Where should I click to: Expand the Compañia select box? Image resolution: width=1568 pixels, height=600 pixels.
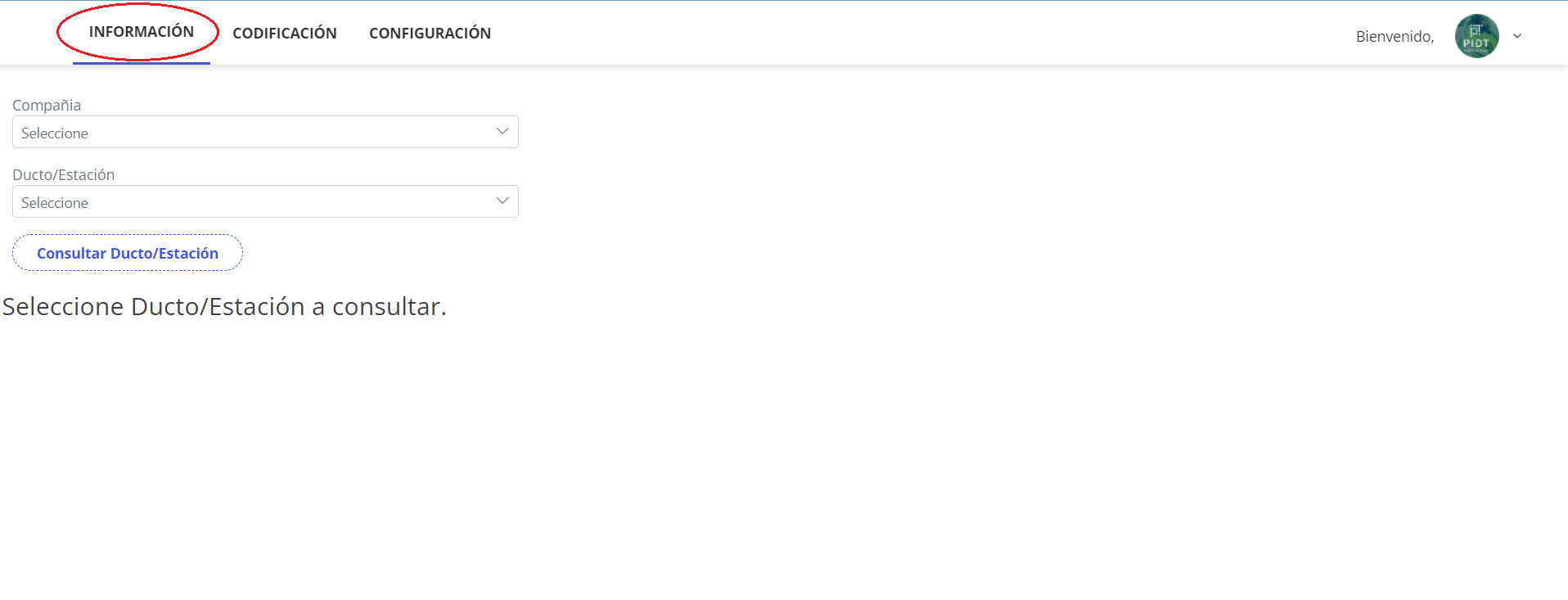coord(265,132)
